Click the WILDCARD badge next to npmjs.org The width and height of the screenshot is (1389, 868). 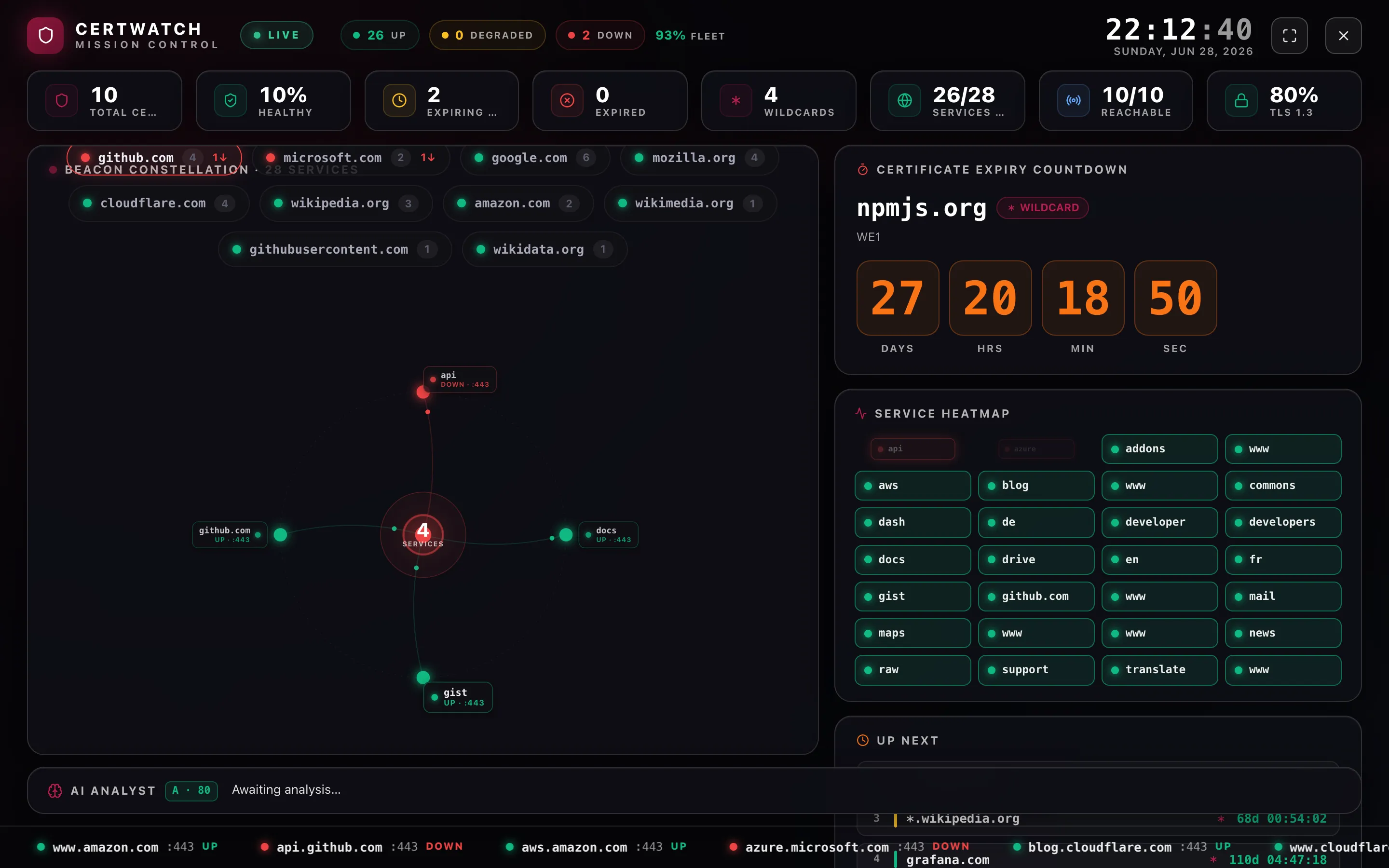coord(1042,208)
